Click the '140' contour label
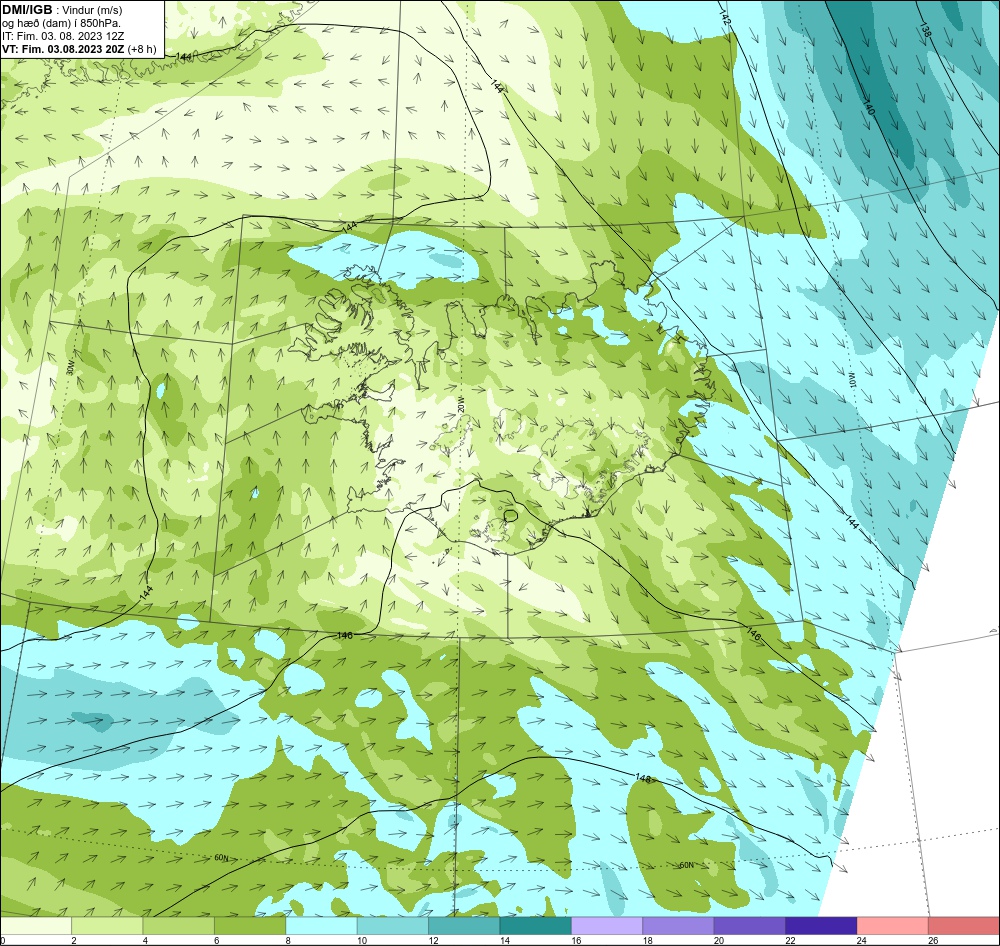 pyautogui.click(x=869, y=107)
